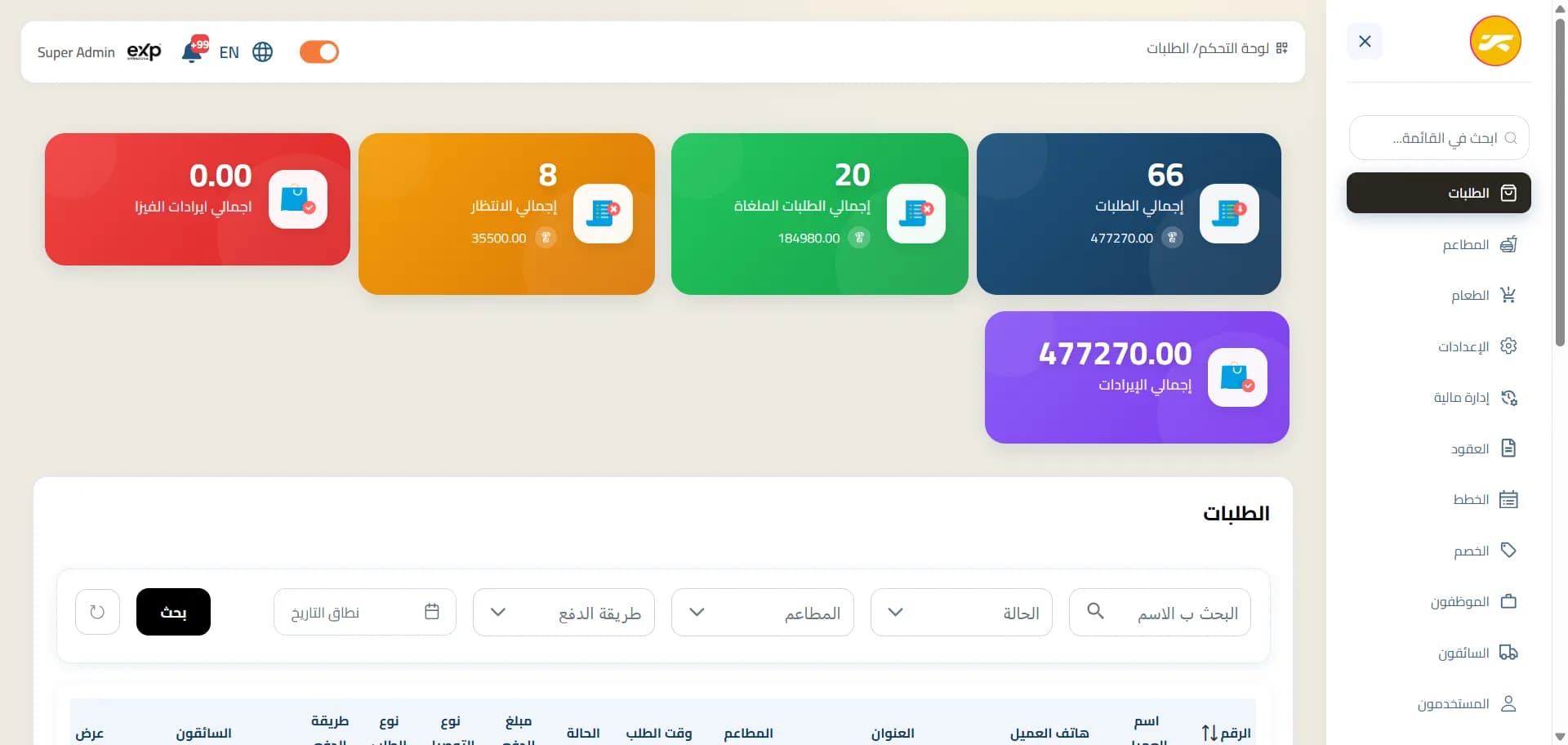Close the sidebar with X button
This screenshot has height=745, width=1568.
point(1365,41)
